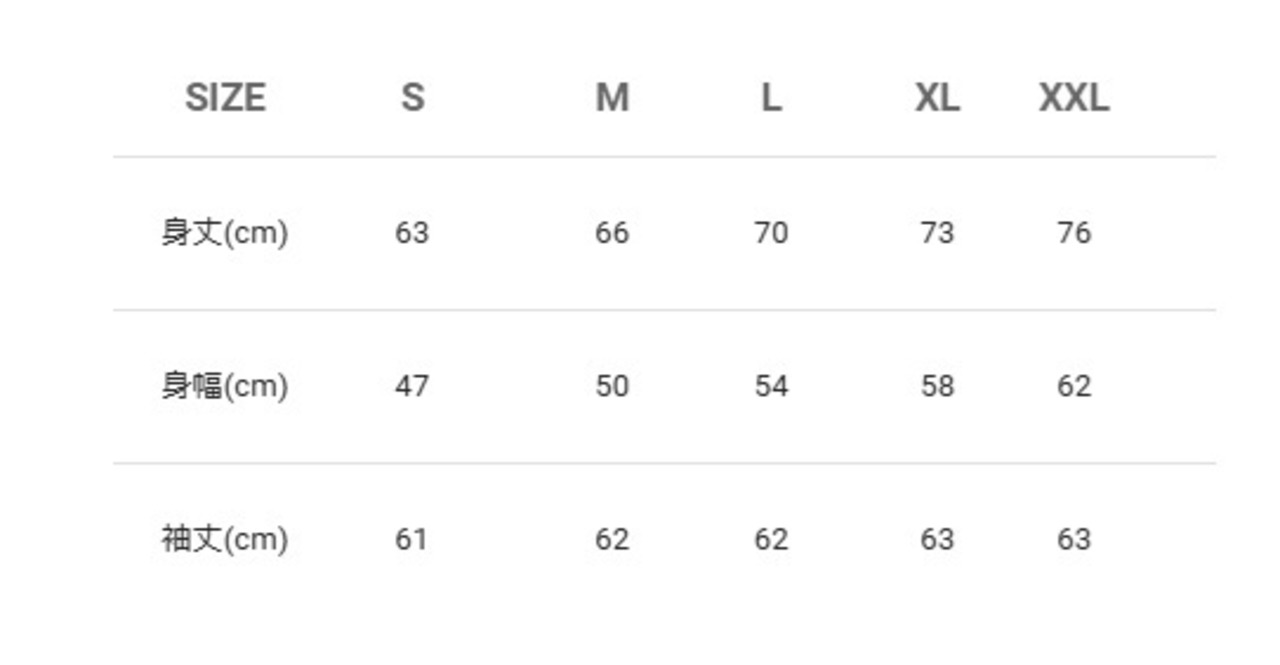The height and width of the screenshot is (665, 1280).
Task: Click the L body width value 54
Action: (x=771, y=386)
